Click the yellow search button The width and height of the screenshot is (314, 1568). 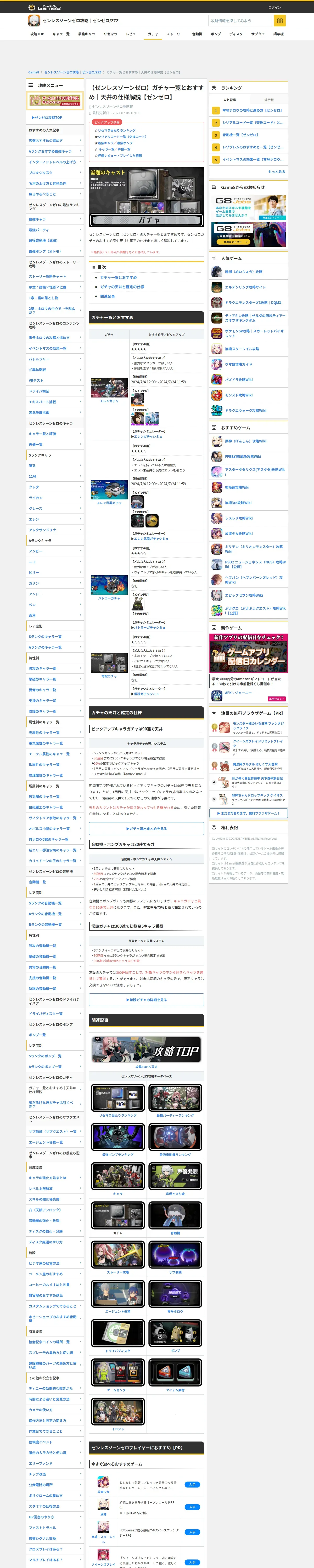280,21
